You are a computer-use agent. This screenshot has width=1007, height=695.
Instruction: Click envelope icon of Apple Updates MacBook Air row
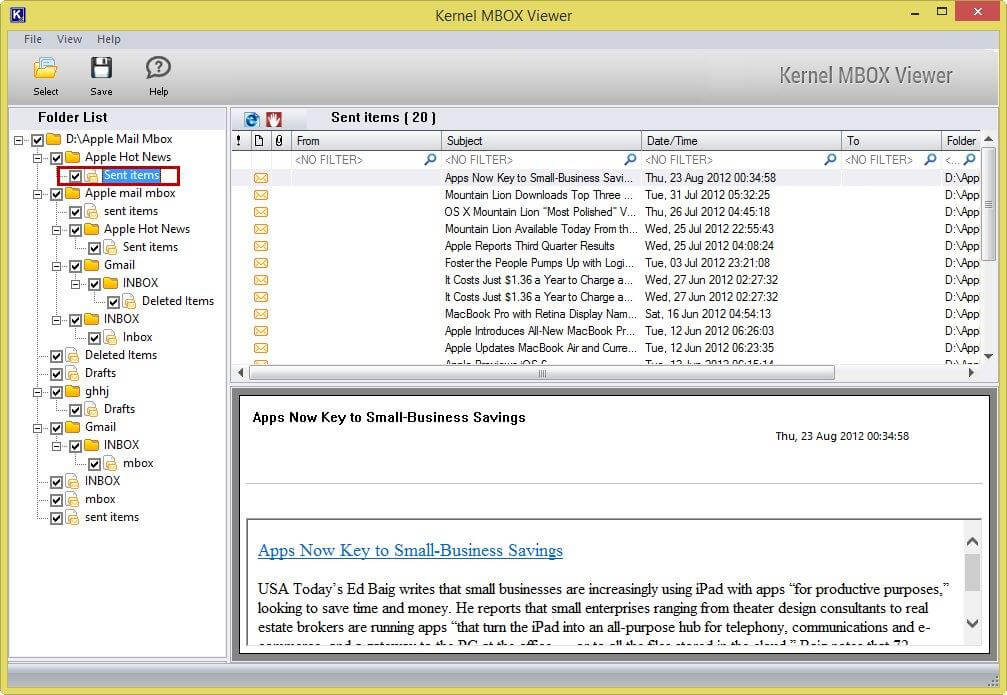click(261, 348)
